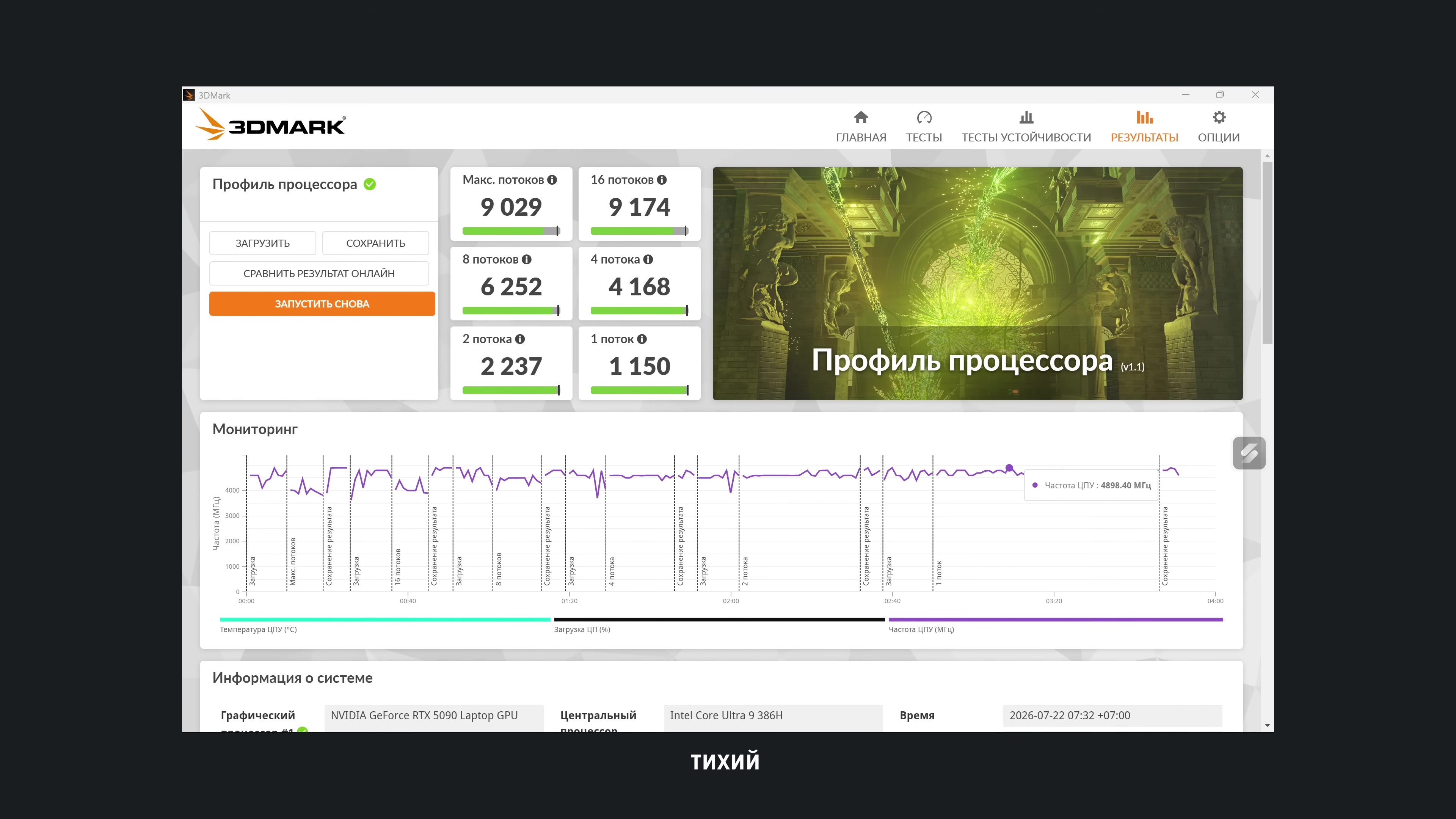Screen dimensions: 1456x819
Task: Click the СОХРАНИТЬ button
Action: 376,243
